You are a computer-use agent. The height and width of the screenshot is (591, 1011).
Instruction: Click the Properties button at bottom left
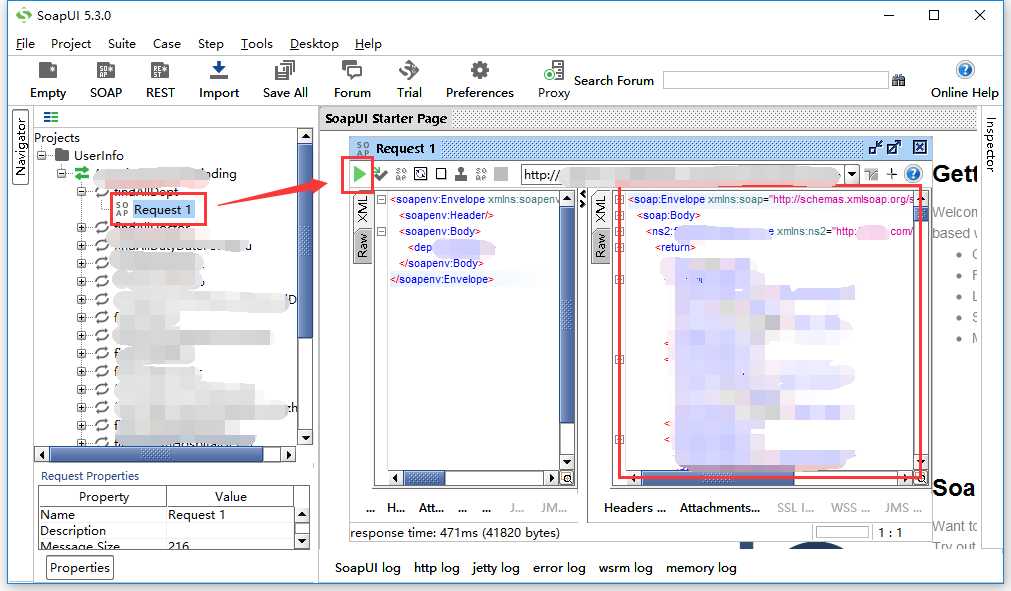click(x=80, y=568)
